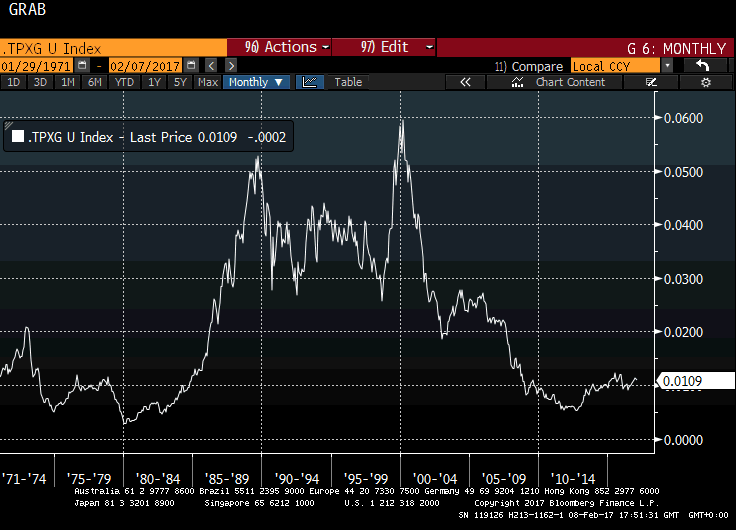Screen dimensions: 736x530
Task: Select the 1Y range tab
Action: 154,82
